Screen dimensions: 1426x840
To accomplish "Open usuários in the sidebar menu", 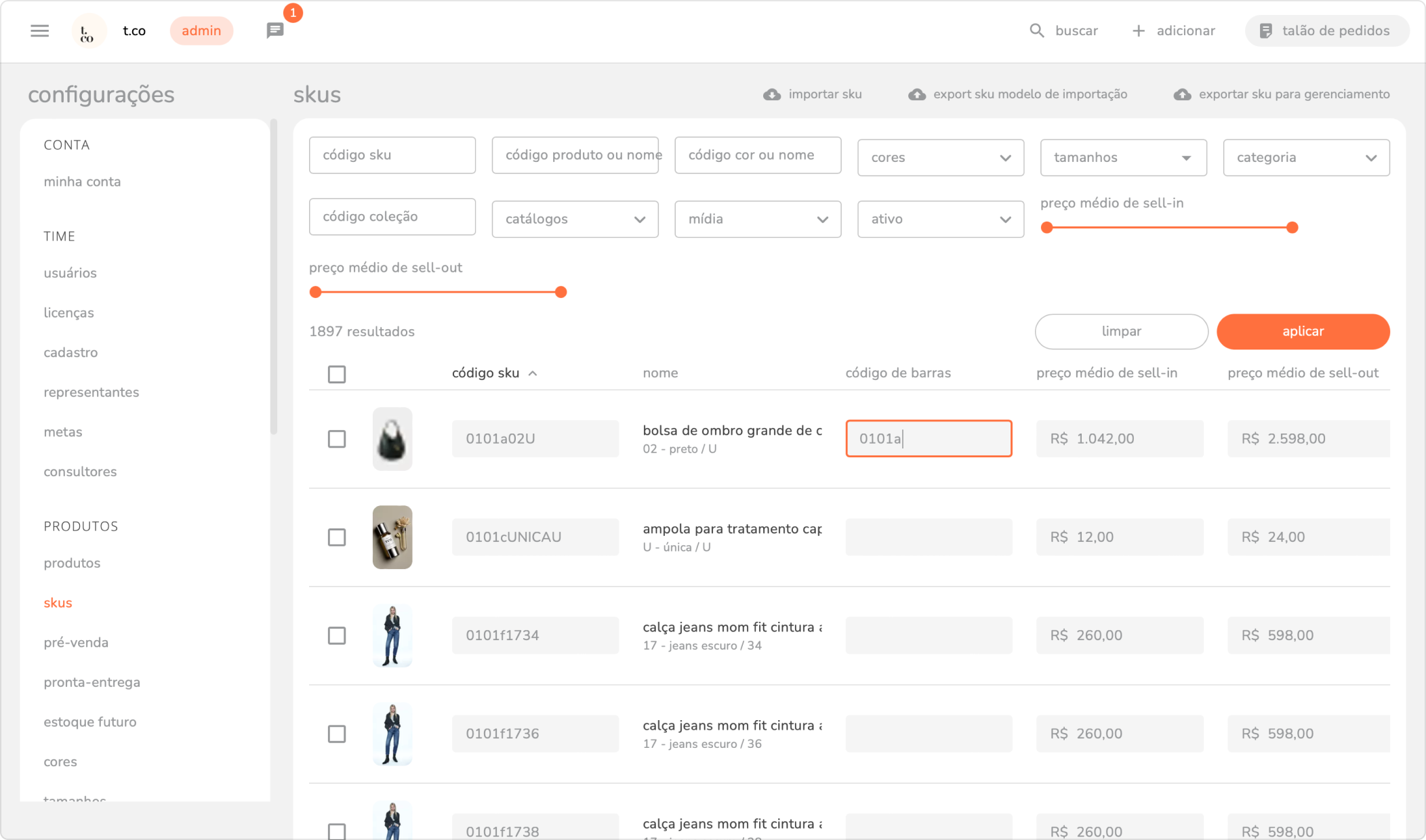I will click(x=70, y=273).
